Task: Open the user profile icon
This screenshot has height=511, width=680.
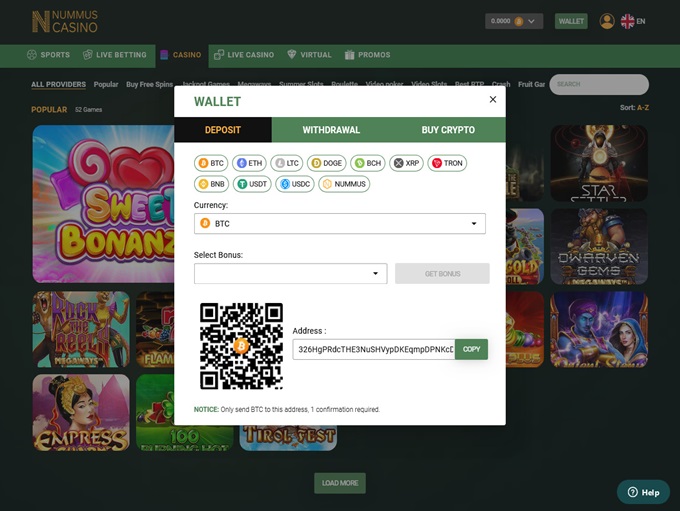Action: click(606, 21)
